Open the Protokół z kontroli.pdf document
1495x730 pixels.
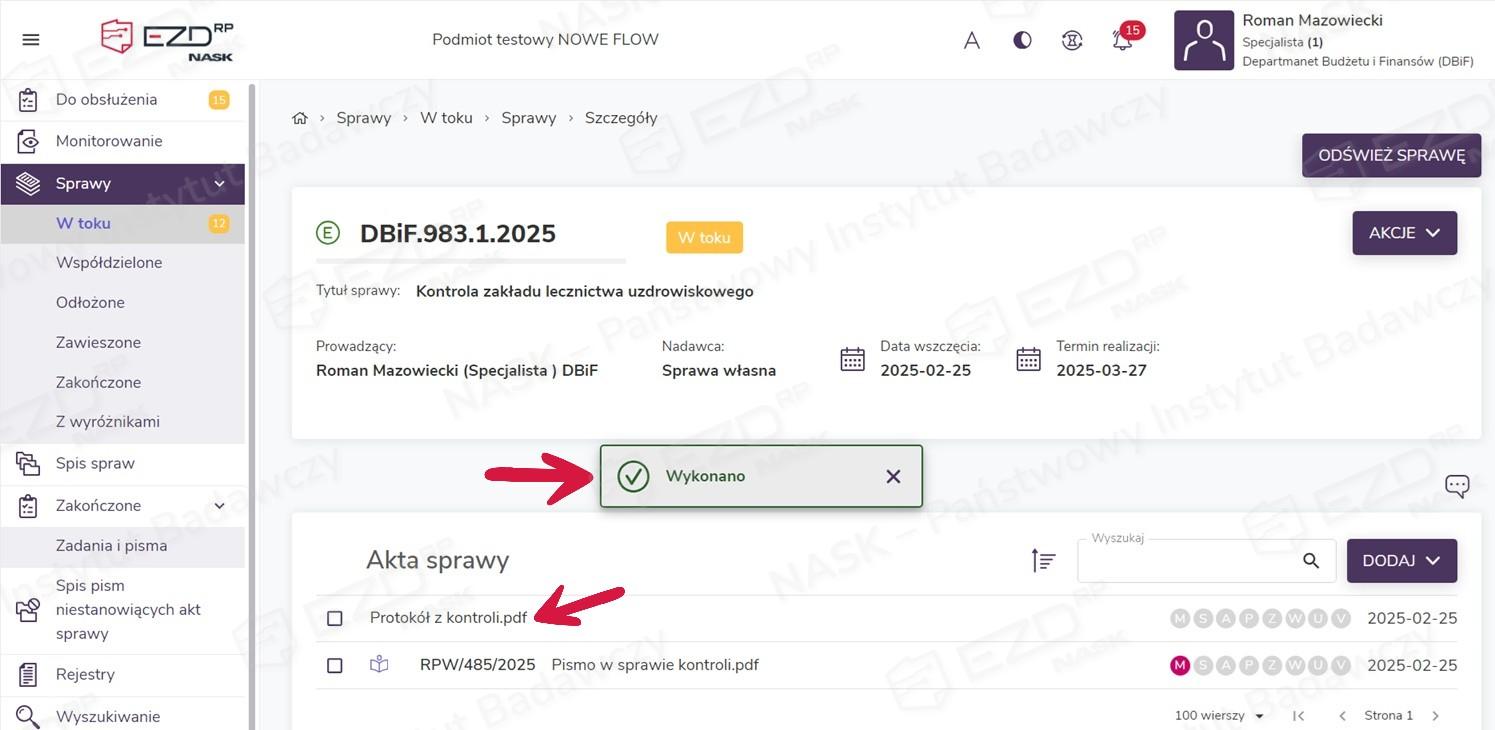point(448,618)
